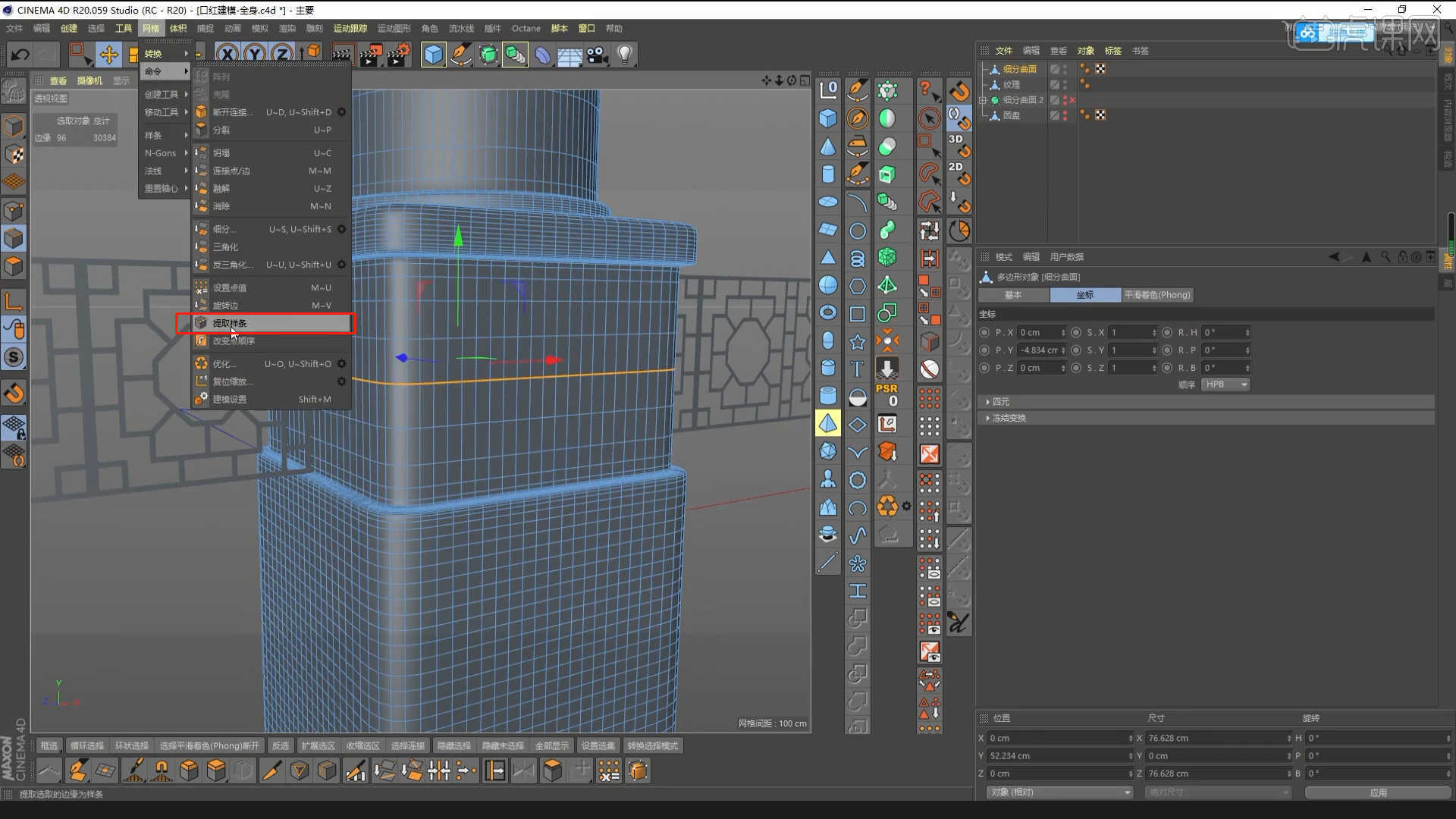Click the X size 76.628 cm field
Viewport: 1456px width, 819px height.
[1218, 738]
